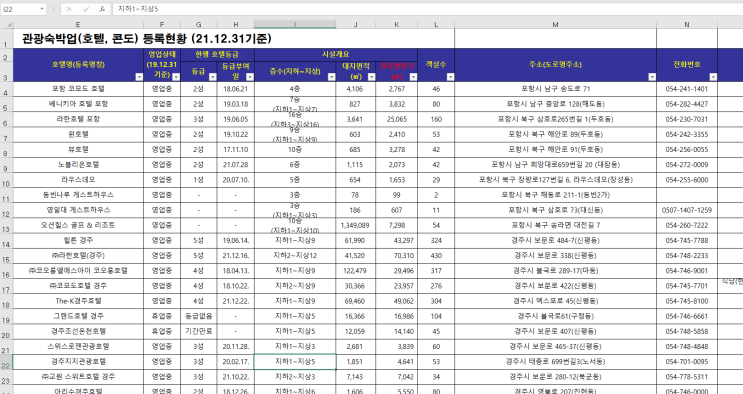This screenshot has height=394, width=743.
Task: Click selected cell 지하1~지상5 in row 22
Action: tap(295, 362)
